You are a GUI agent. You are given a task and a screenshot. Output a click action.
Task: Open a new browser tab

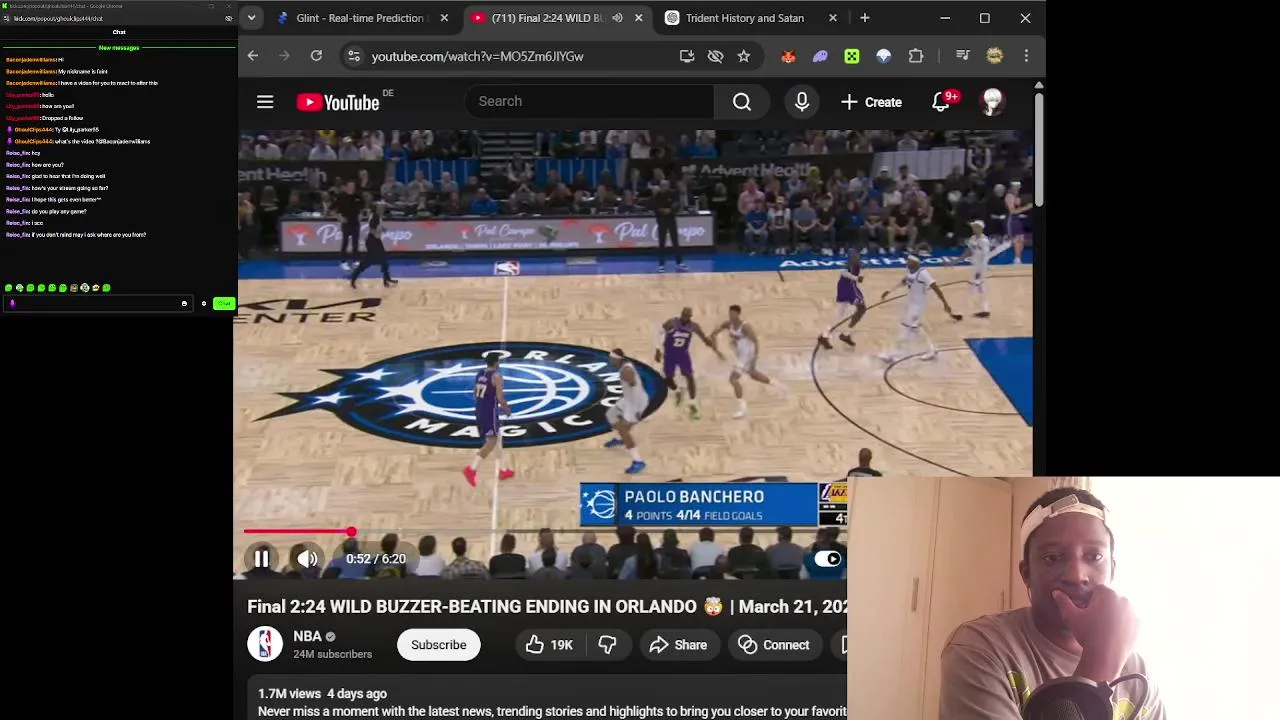pos(865,18)
